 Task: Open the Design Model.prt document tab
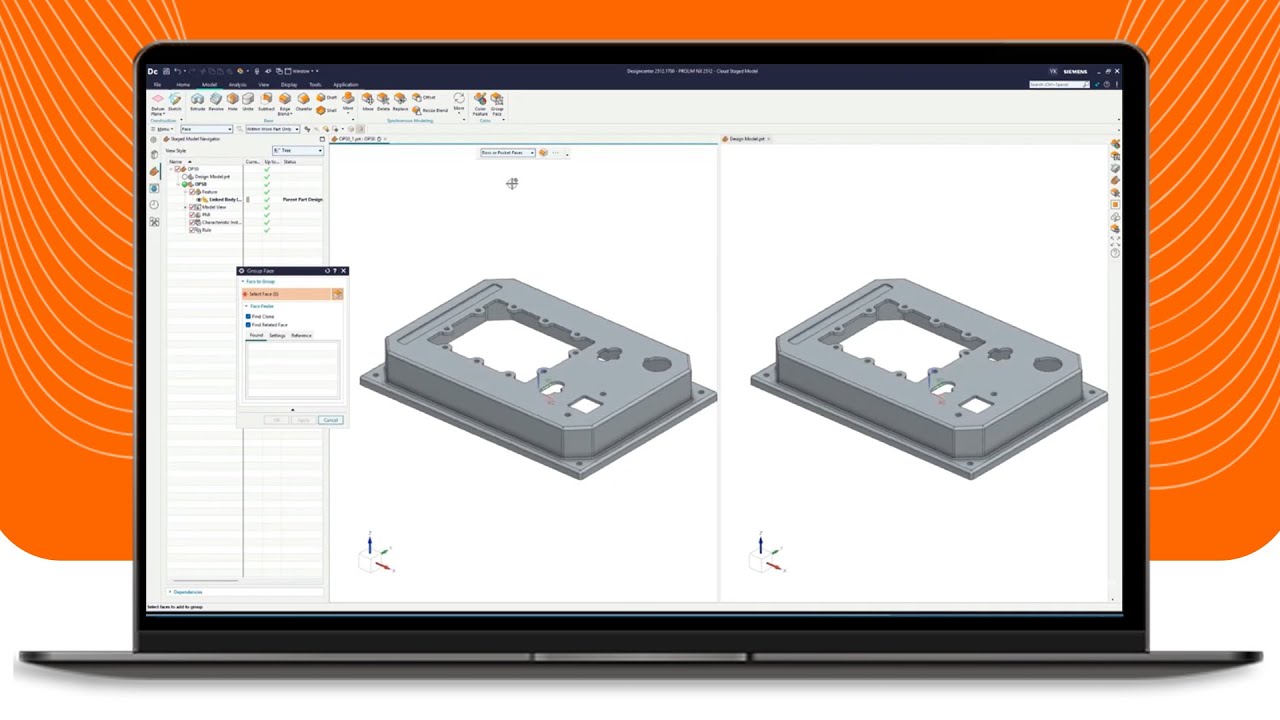point(746,139)
